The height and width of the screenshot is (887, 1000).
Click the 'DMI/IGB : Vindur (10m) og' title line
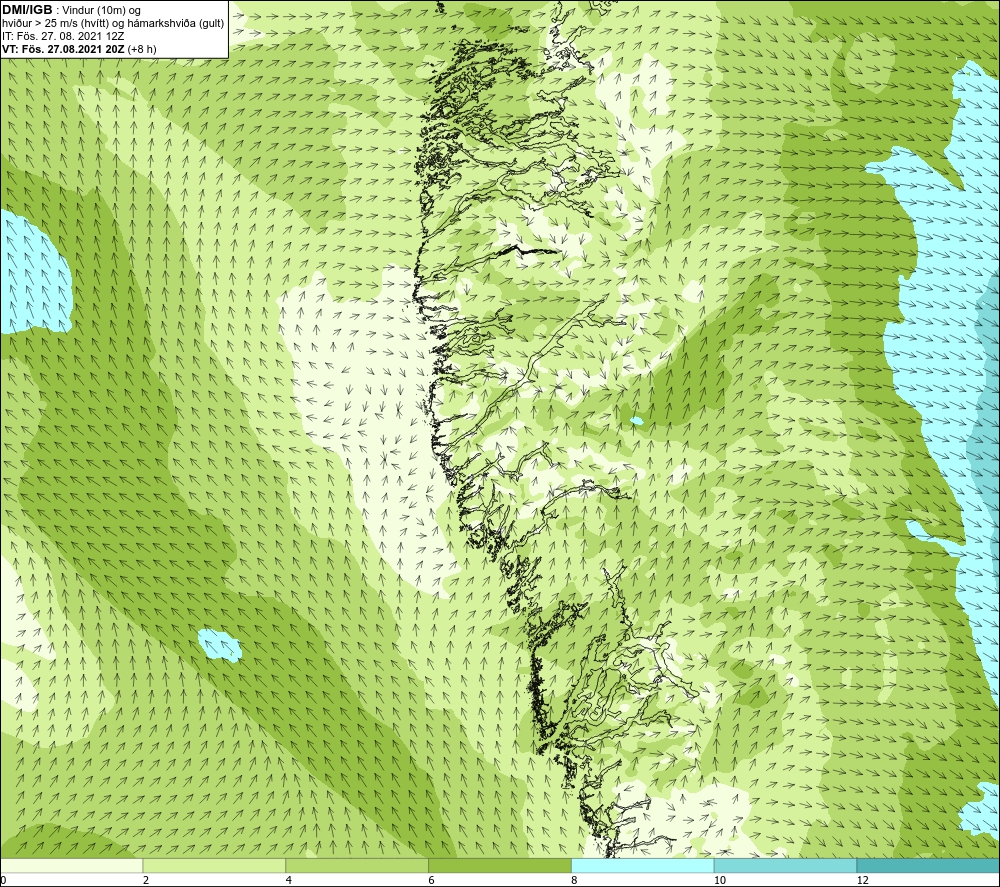click(x=71, y=10)
